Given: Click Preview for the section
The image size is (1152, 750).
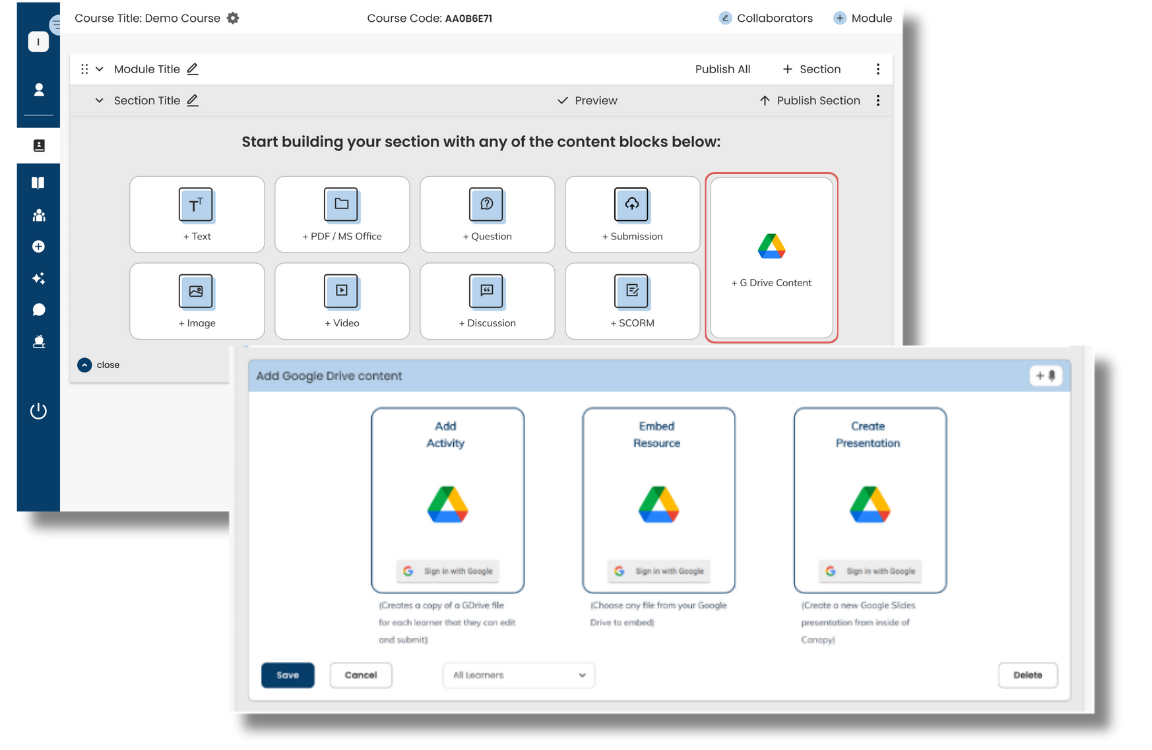Looking at the screenshot, I should tap(587, 101).
